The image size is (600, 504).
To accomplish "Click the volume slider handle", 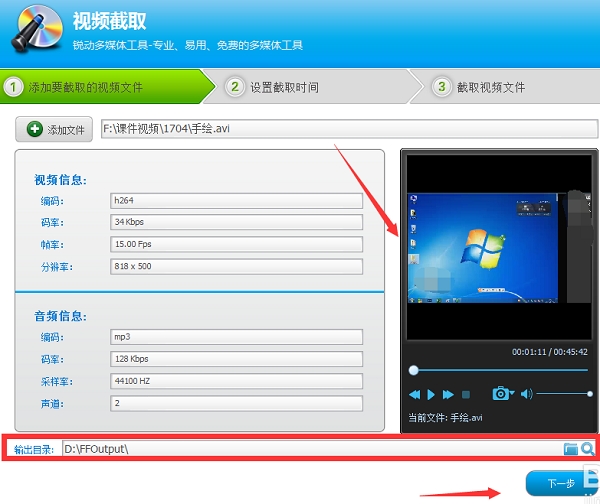I will click(590, 393).
